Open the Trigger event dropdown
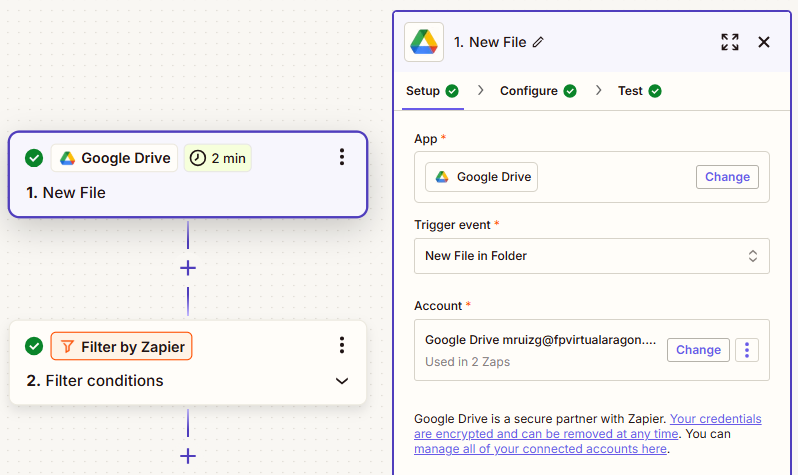This screenshot has height=475, width=798. click(591, 256)
